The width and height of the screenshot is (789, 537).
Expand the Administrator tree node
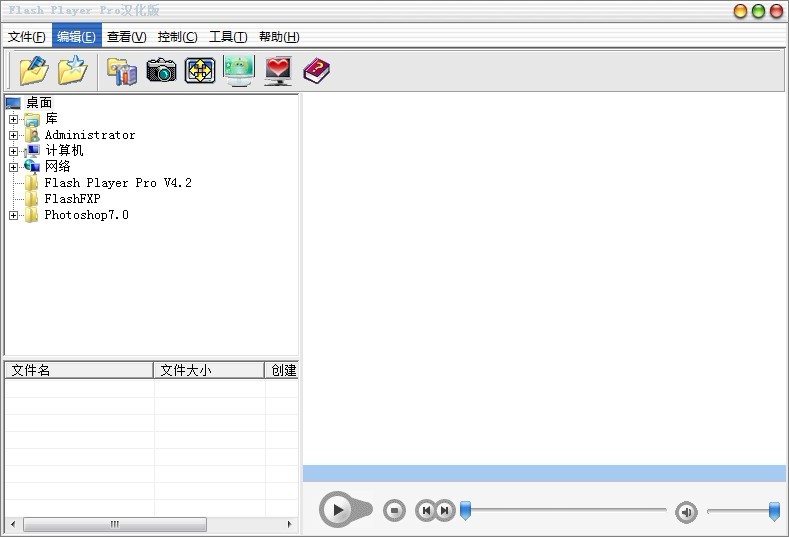(x=13, y=136)
